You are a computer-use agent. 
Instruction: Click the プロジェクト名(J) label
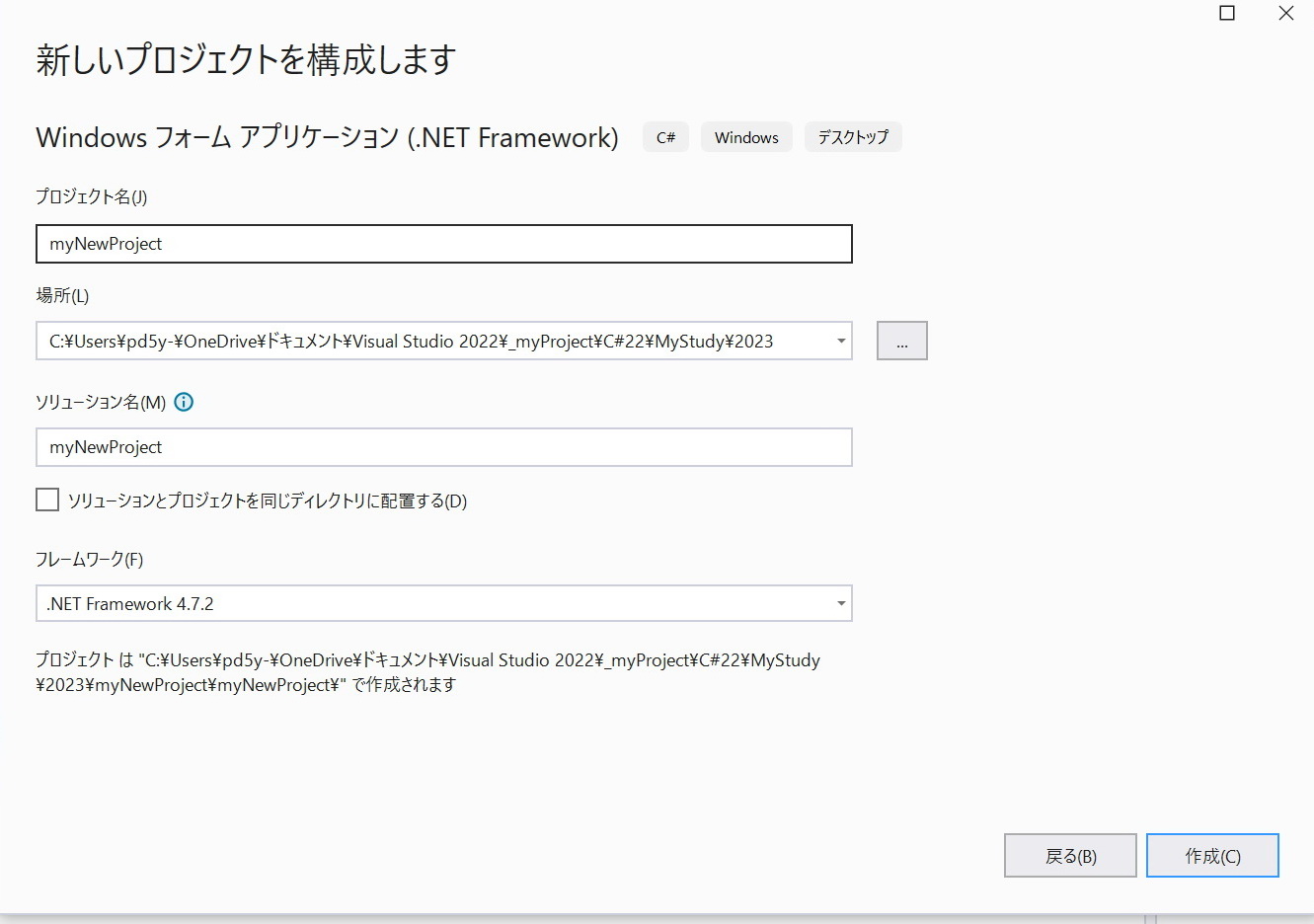(x=92, y=196)
